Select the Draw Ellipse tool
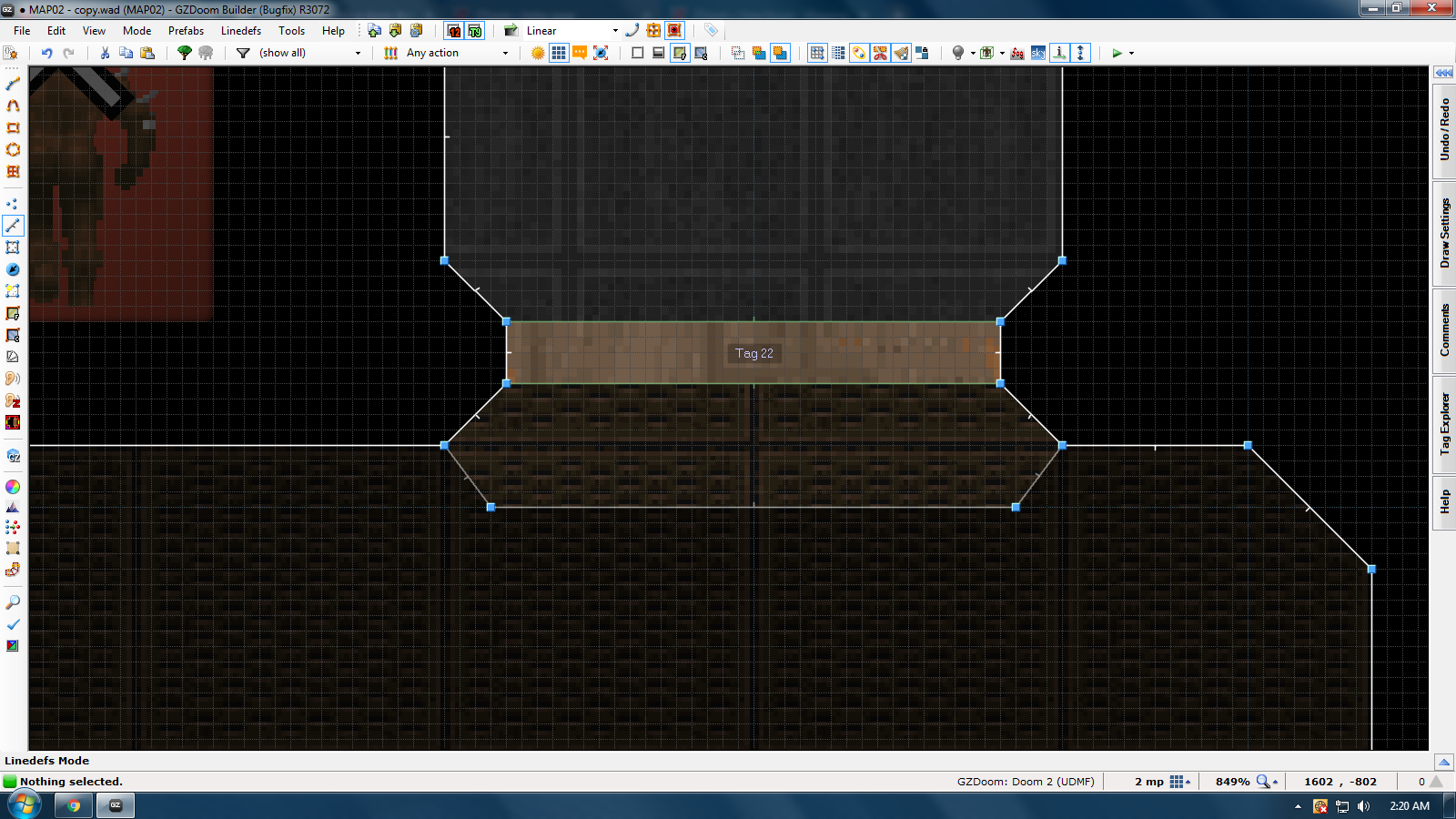 pos(13,149)
